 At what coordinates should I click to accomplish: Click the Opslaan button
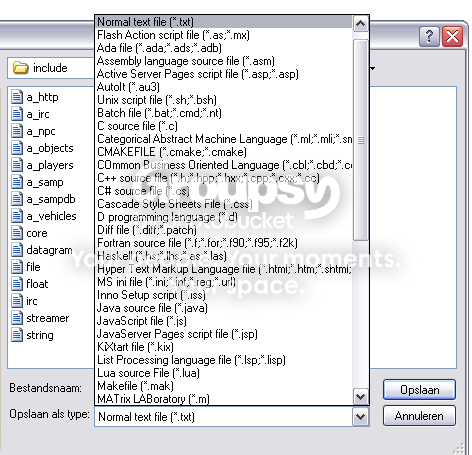coord(419,390)
